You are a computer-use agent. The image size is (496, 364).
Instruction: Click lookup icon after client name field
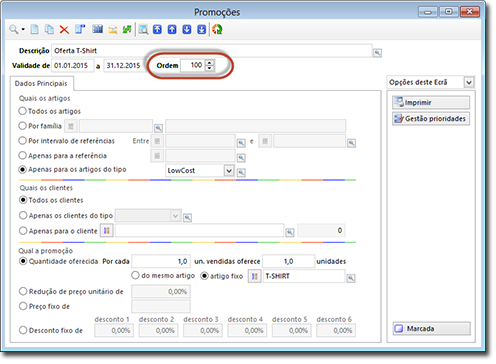pos(290,232)
